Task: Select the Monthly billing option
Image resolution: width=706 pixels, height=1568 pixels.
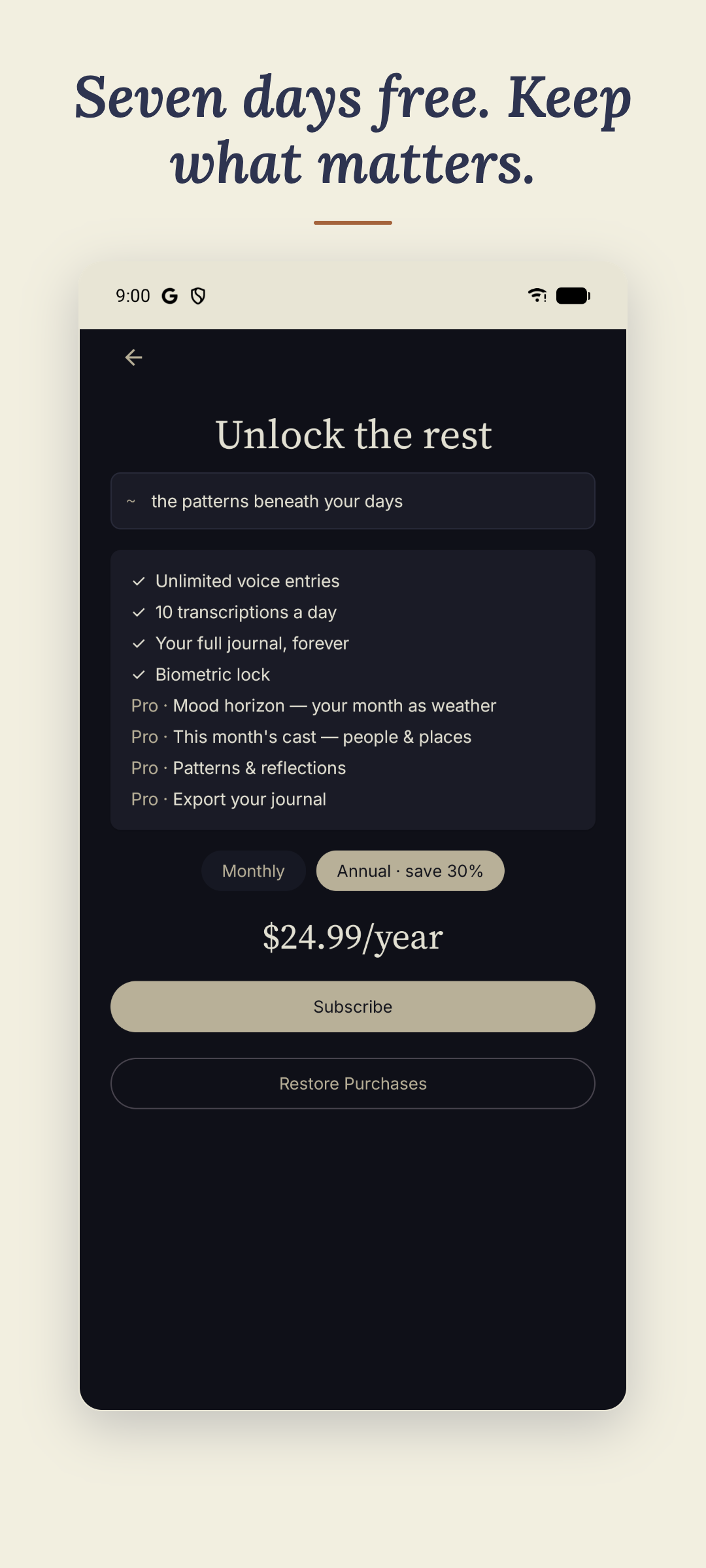Action: tap(254, 871)
